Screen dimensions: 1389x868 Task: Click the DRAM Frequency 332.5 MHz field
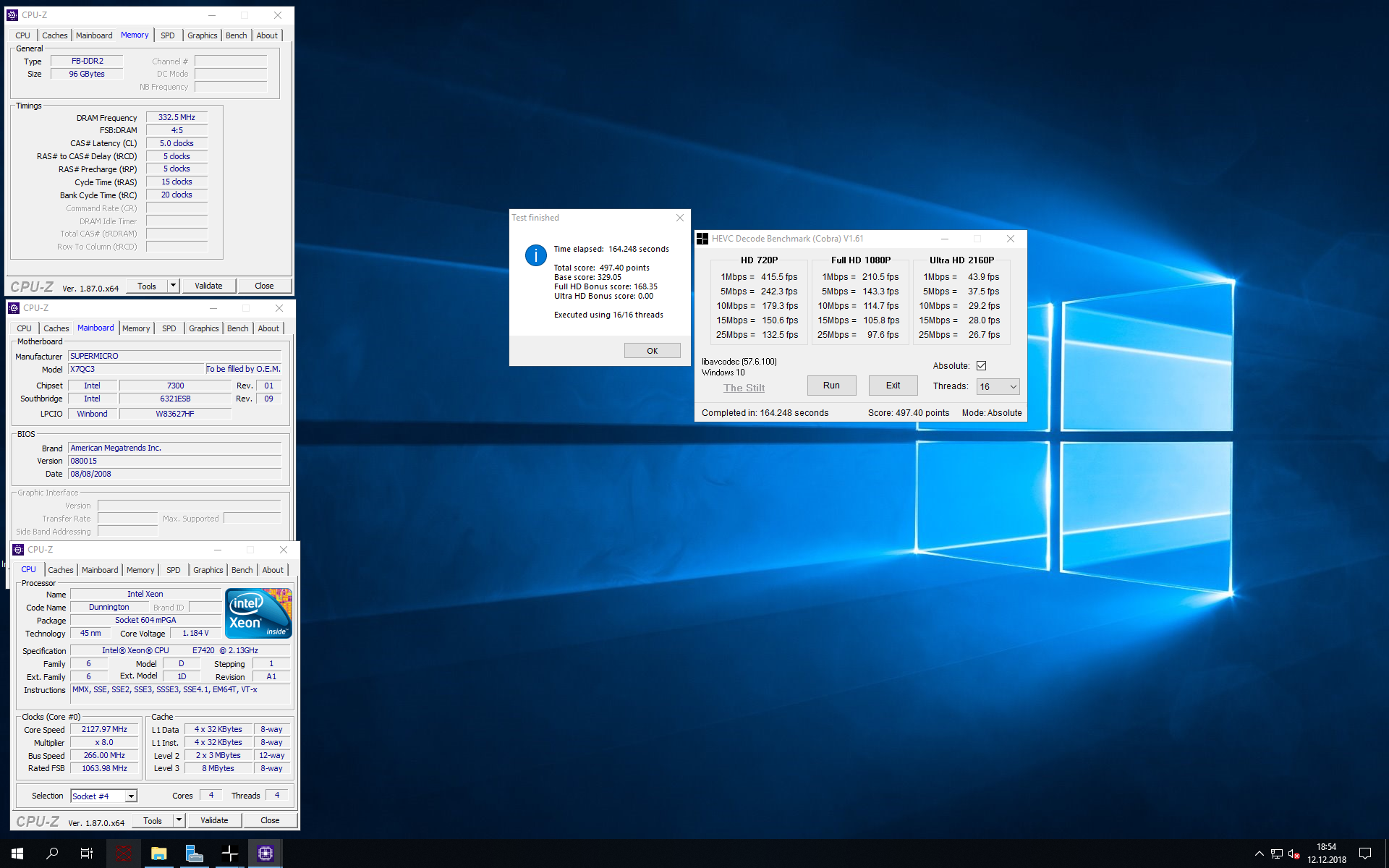(177, 117)
